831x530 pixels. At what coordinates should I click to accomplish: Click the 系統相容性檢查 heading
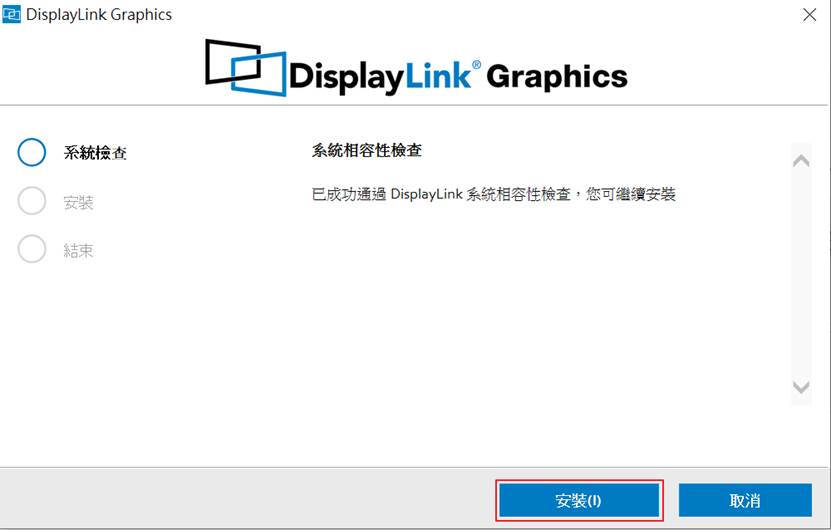367,151
